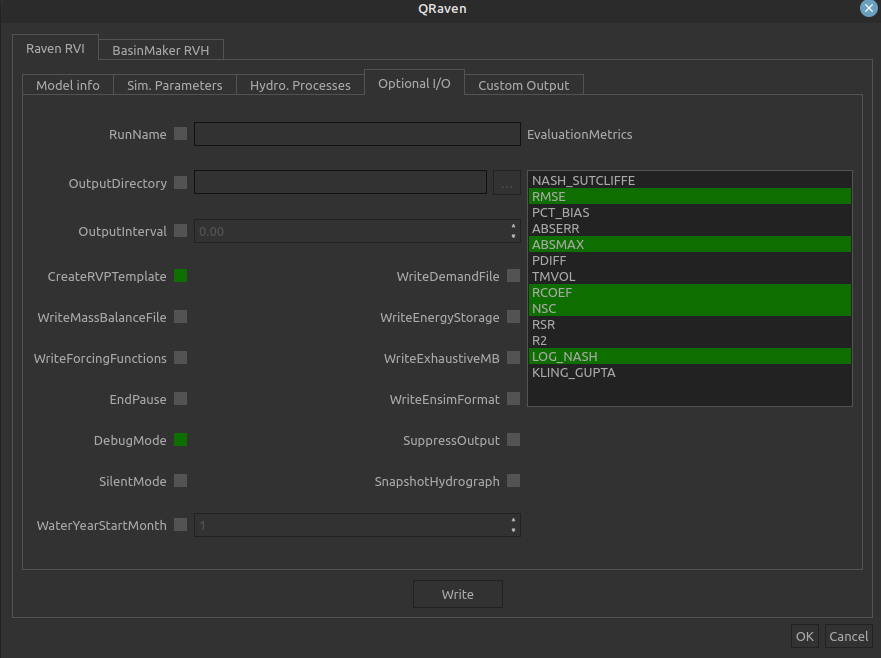Uncheck the CreateRVPTemplate checkbox
Image resolution: width=881 pixels, height=658 pixels.
tap(180, 276)
